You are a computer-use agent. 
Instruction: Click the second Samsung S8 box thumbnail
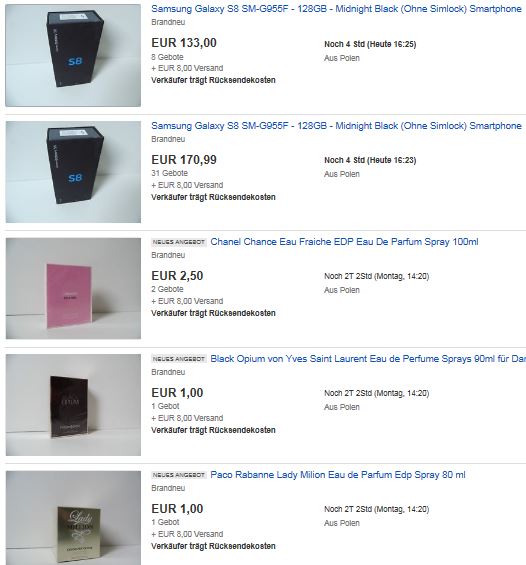[73, 172]
